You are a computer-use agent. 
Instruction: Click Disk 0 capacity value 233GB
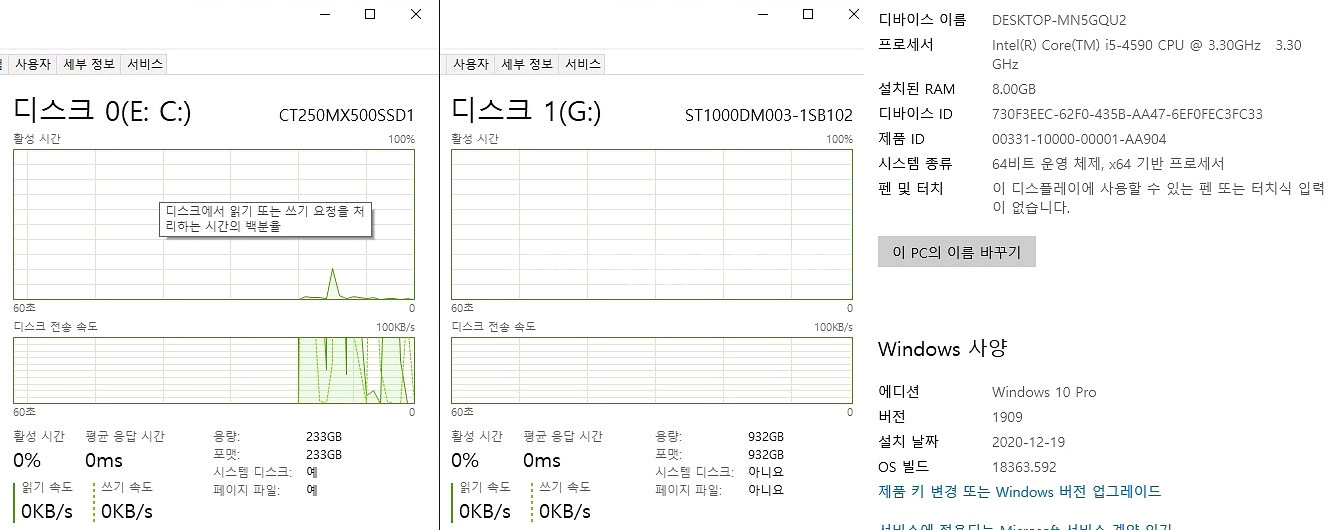(324, 437)
